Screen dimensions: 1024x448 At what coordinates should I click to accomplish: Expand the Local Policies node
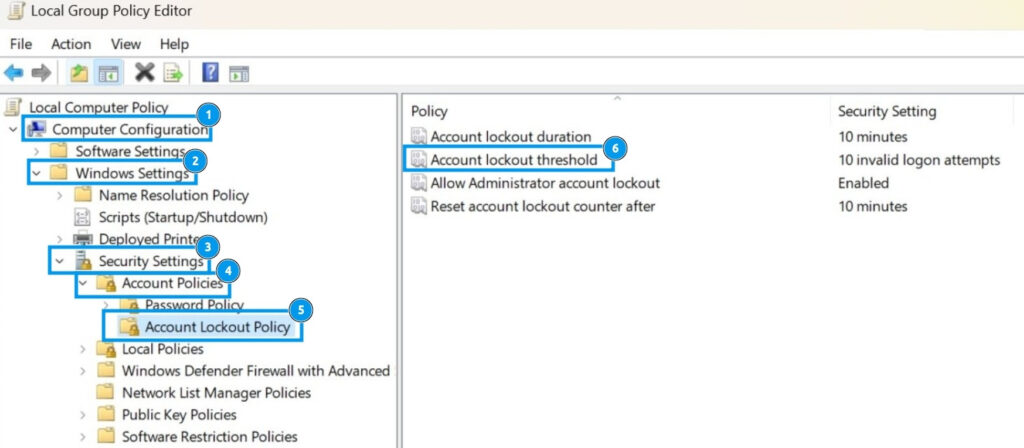tap(83, 349)
